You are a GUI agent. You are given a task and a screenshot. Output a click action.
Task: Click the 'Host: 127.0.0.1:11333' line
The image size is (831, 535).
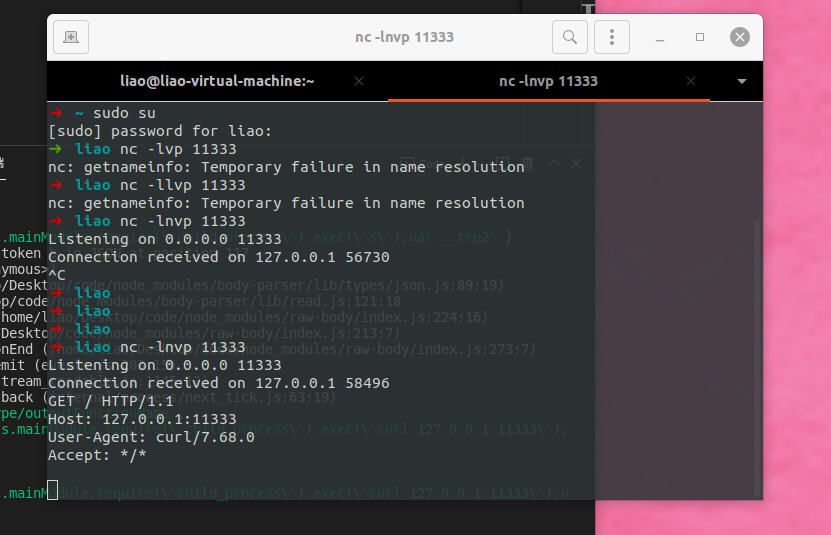[x=142, y=419]
